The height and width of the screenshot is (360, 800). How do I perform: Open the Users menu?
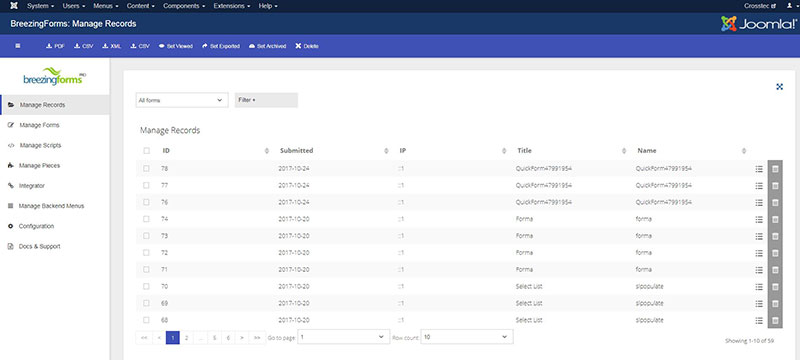pyautogui.click(x=73, y=6)
